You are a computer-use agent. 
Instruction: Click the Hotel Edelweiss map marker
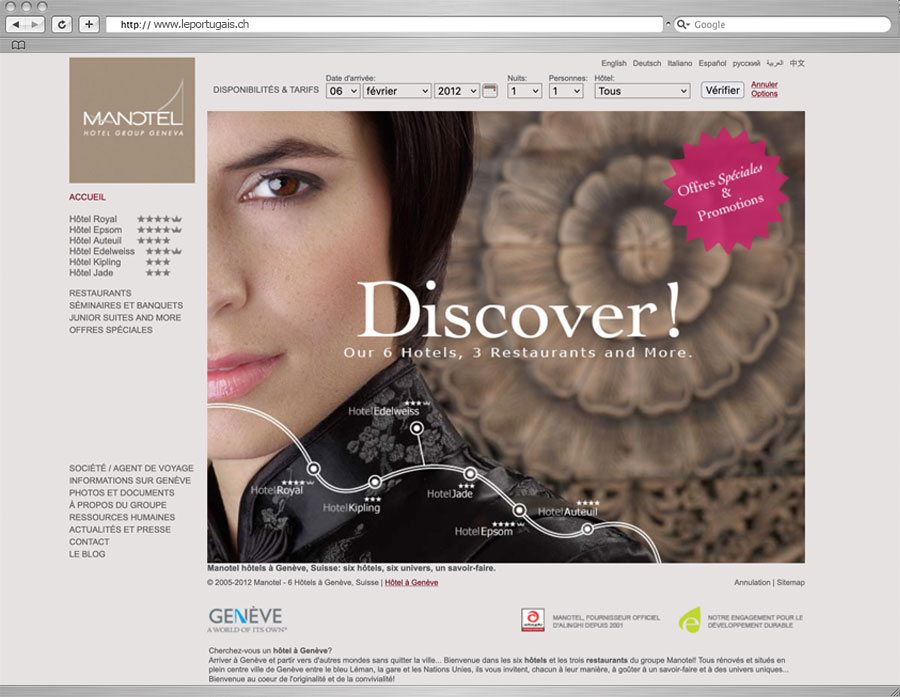tap(416, 428)
